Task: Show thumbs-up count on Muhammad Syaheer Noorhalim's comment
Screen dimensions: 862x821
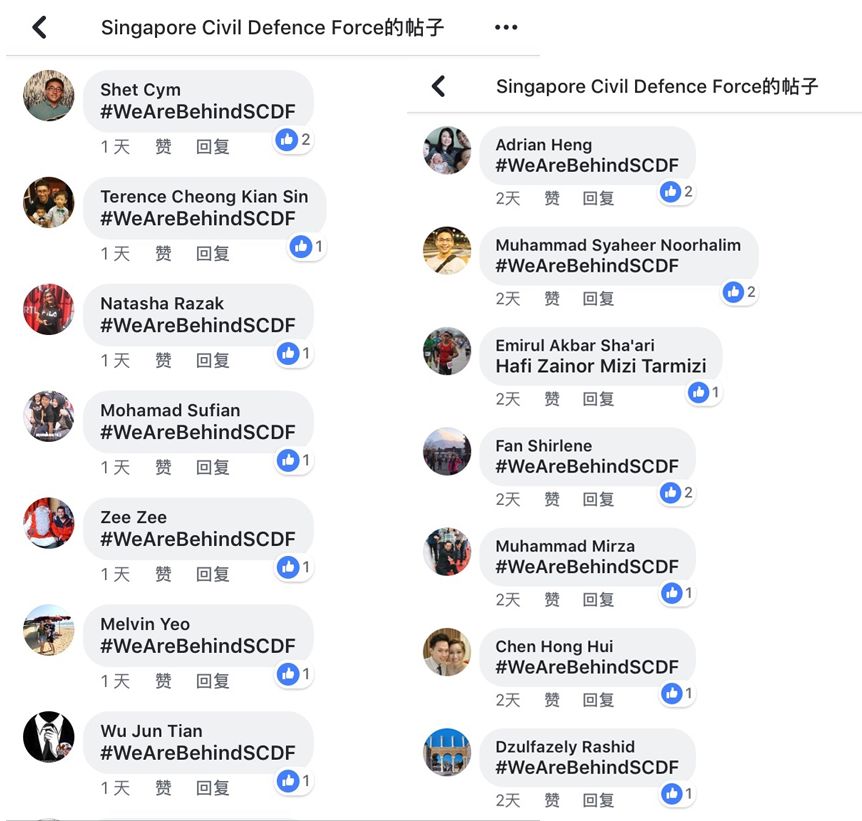Action: (x=740, y=292)
